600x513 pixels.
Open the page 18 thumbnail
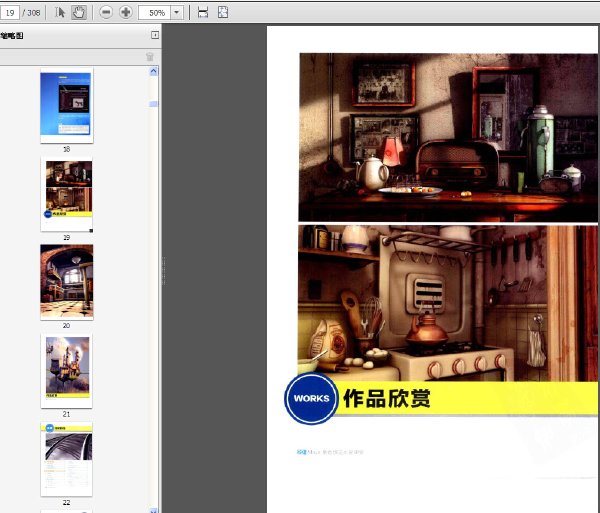(x=67, y=106)
